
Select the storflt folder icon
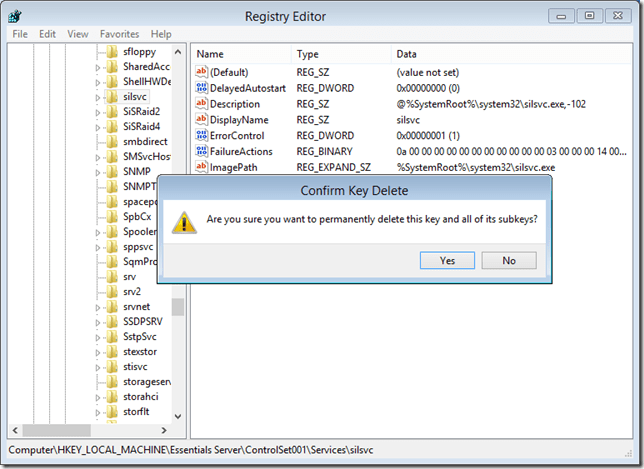tap(112, 412)
